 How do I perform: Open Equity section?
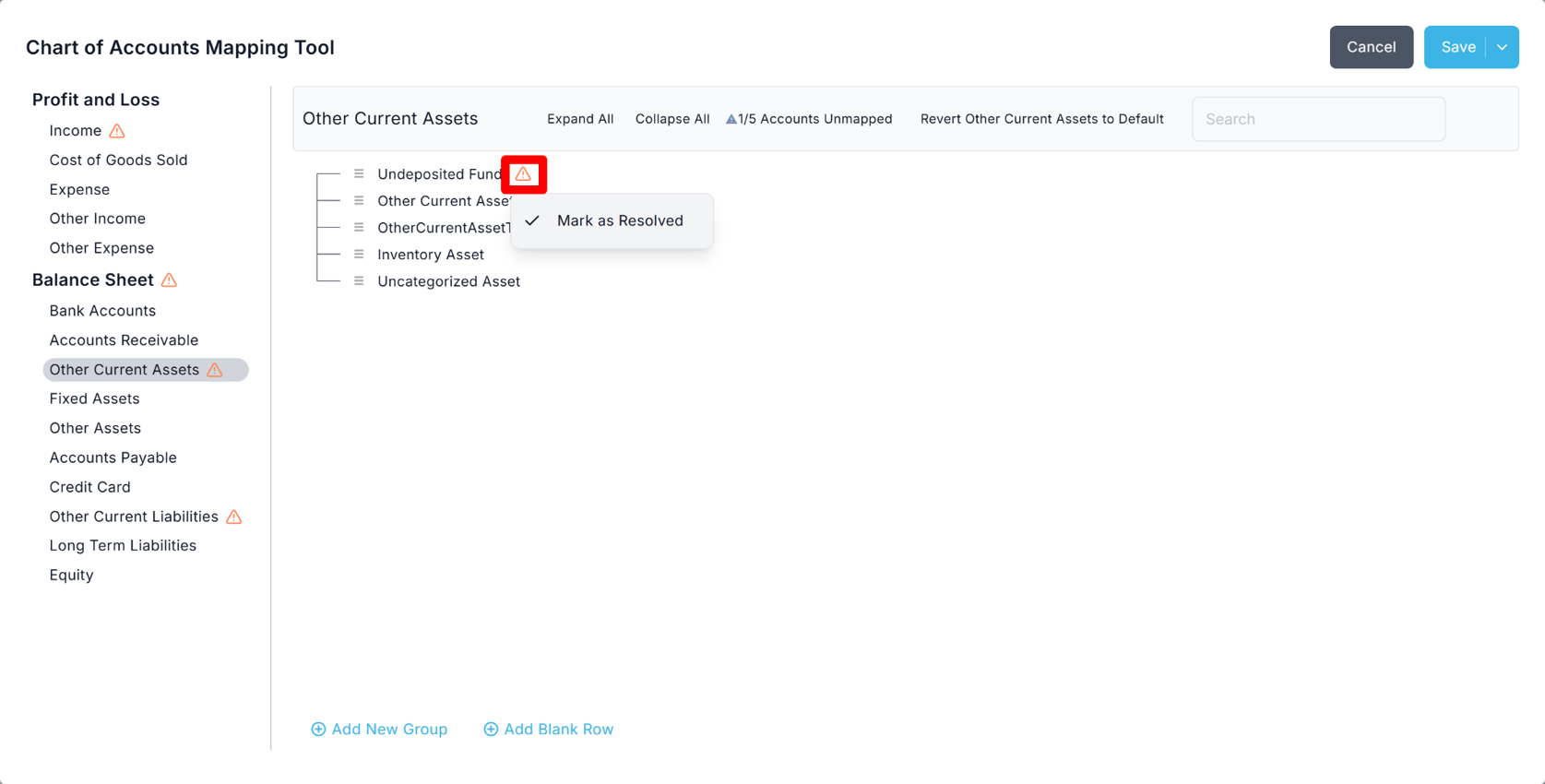[x=71, y=576]
